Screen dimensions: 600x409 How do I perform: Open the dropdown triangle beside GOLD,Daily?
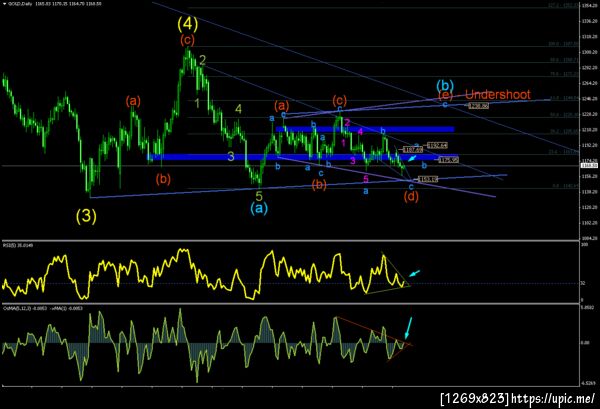tap(4, 4)
